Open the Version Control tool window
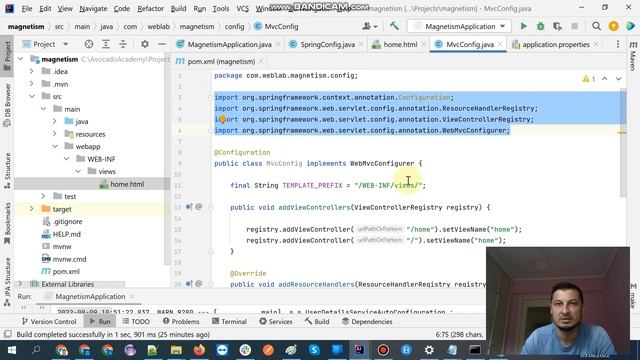 tap(49, 322)
